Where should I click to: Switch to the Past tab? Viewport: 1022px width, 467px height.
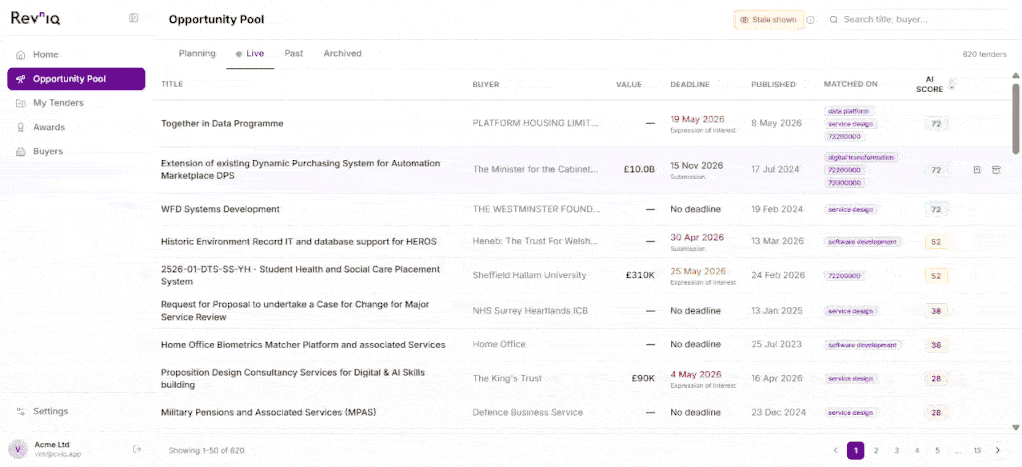click(293, 53)
